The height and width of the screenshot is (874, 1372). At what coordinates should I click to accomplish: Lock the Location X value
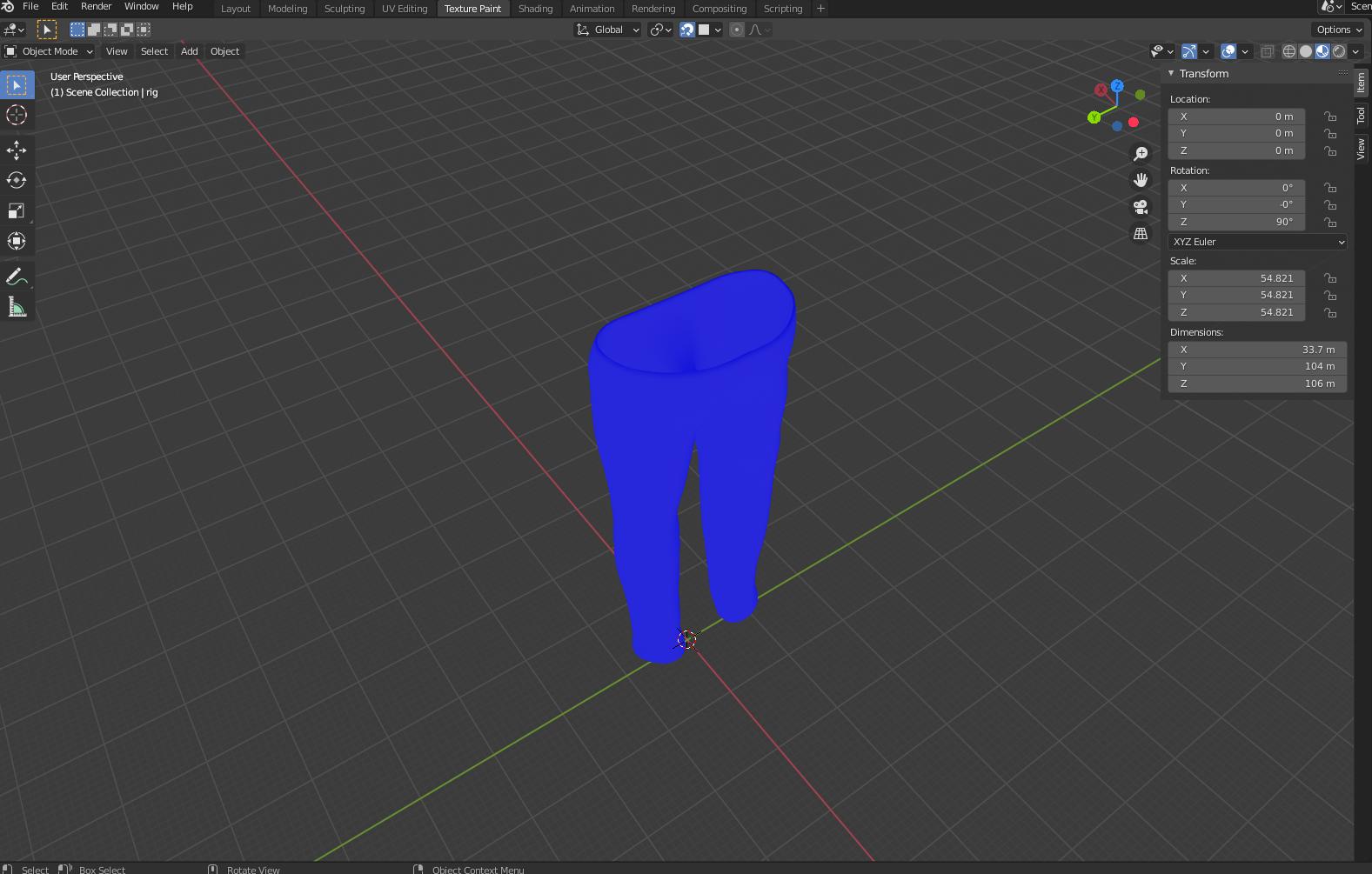pyautogui.click(x=1330, y=117)
